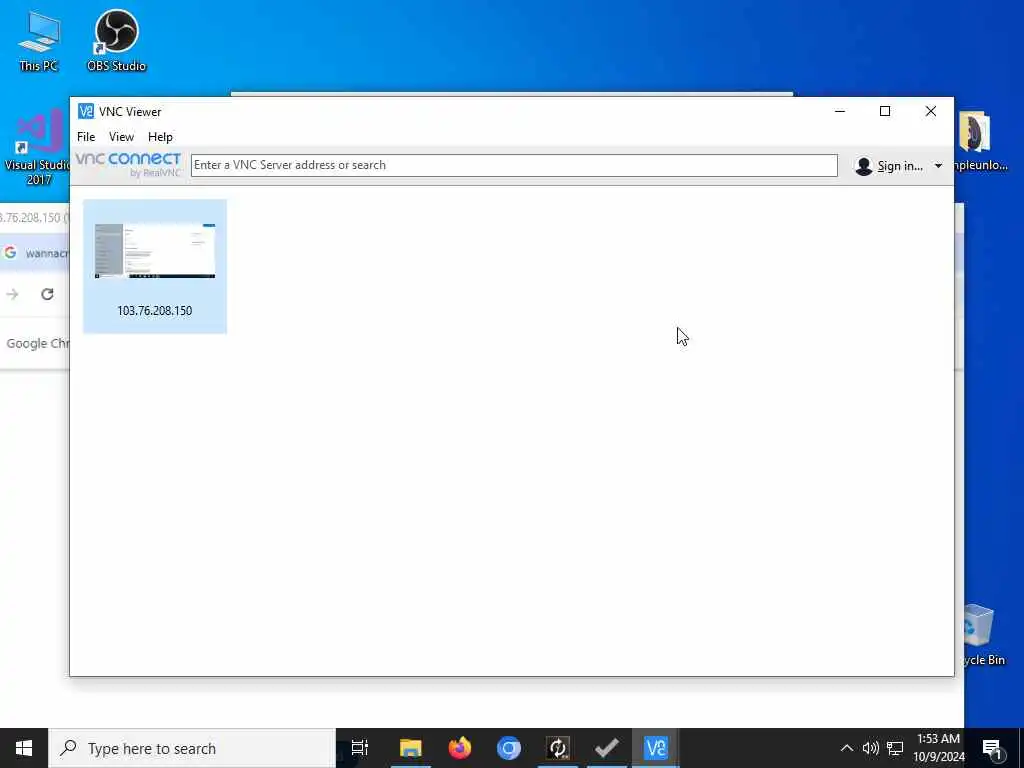Select the Recycle Bin desktop icon

(984, 635)
